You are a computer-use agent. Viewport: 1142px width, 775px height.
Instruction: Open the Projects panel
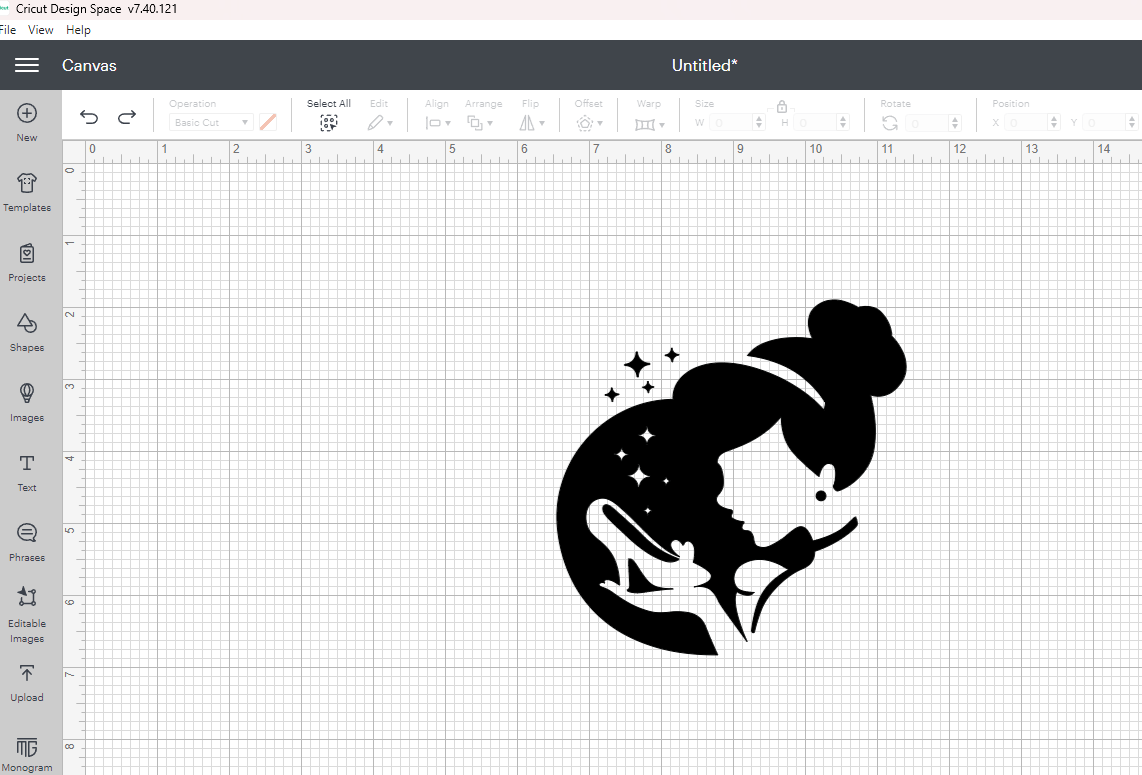[x=27, y=262]
